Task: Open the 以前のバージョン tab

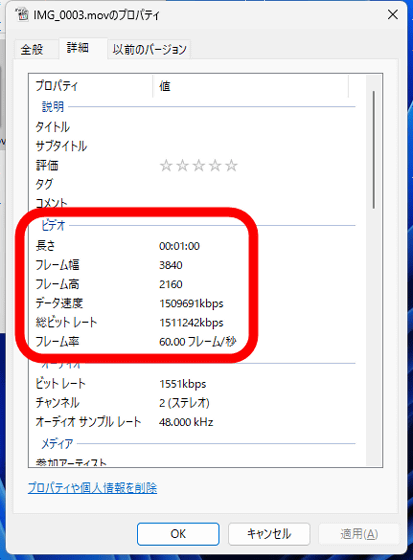Action: [150, 49]
